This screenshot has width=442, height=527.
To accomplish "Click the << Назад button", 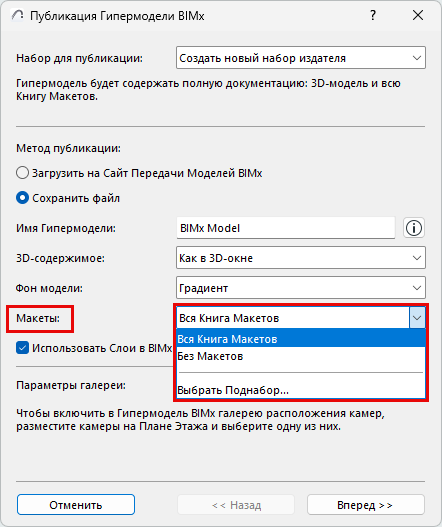I will pyautogui.click(x=236, y=505).
